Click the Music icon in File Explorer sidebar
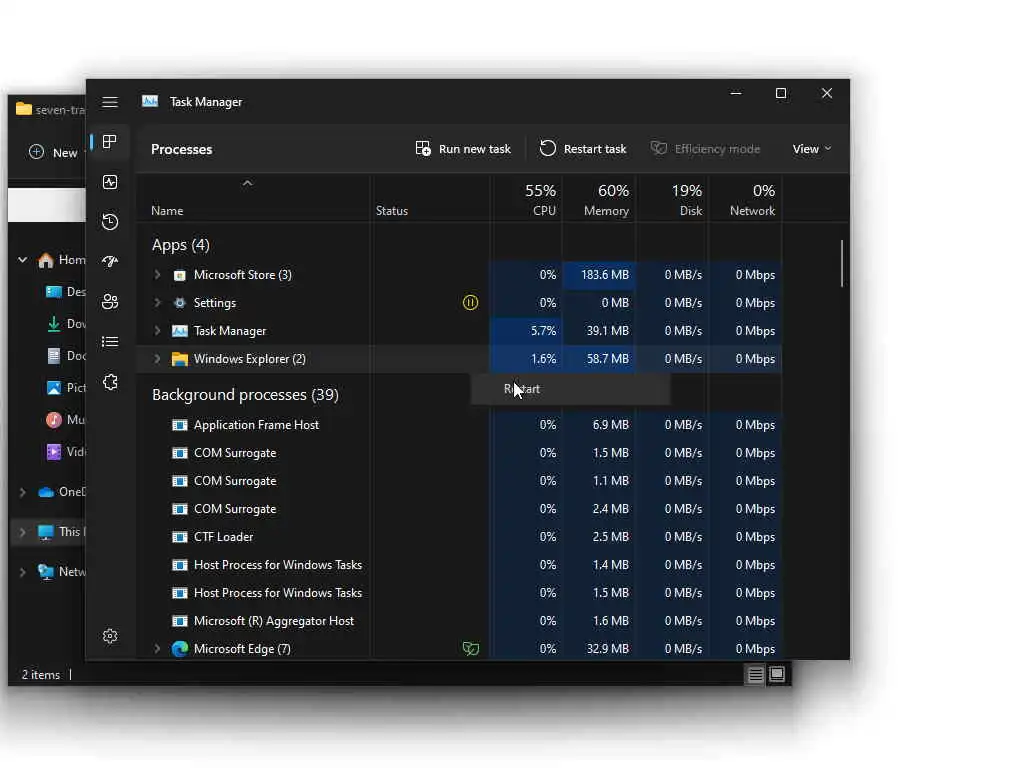 [x=54, y=420]
